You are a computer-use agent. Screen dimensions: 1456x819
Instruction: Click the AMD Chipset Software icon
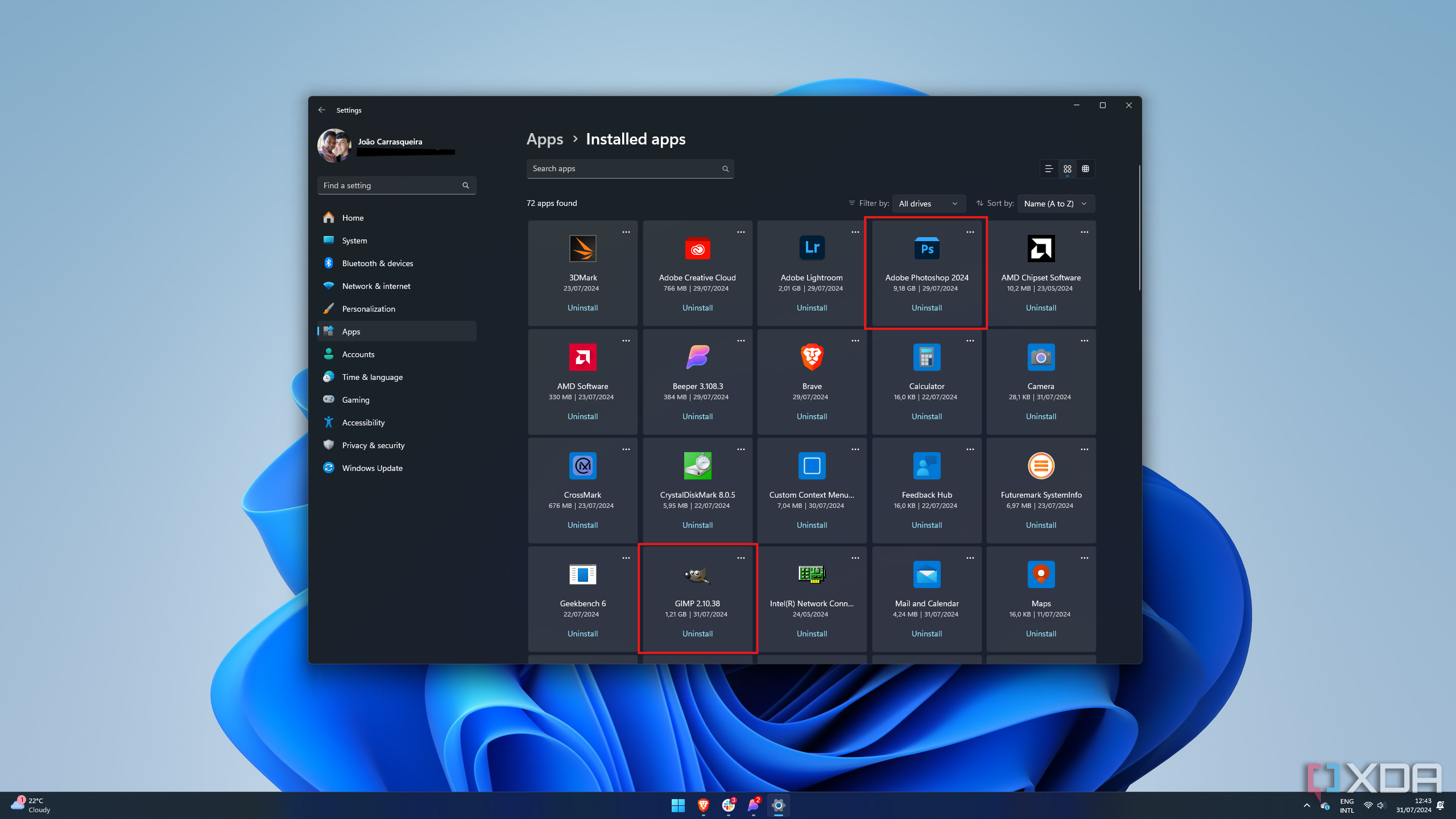1041,249
